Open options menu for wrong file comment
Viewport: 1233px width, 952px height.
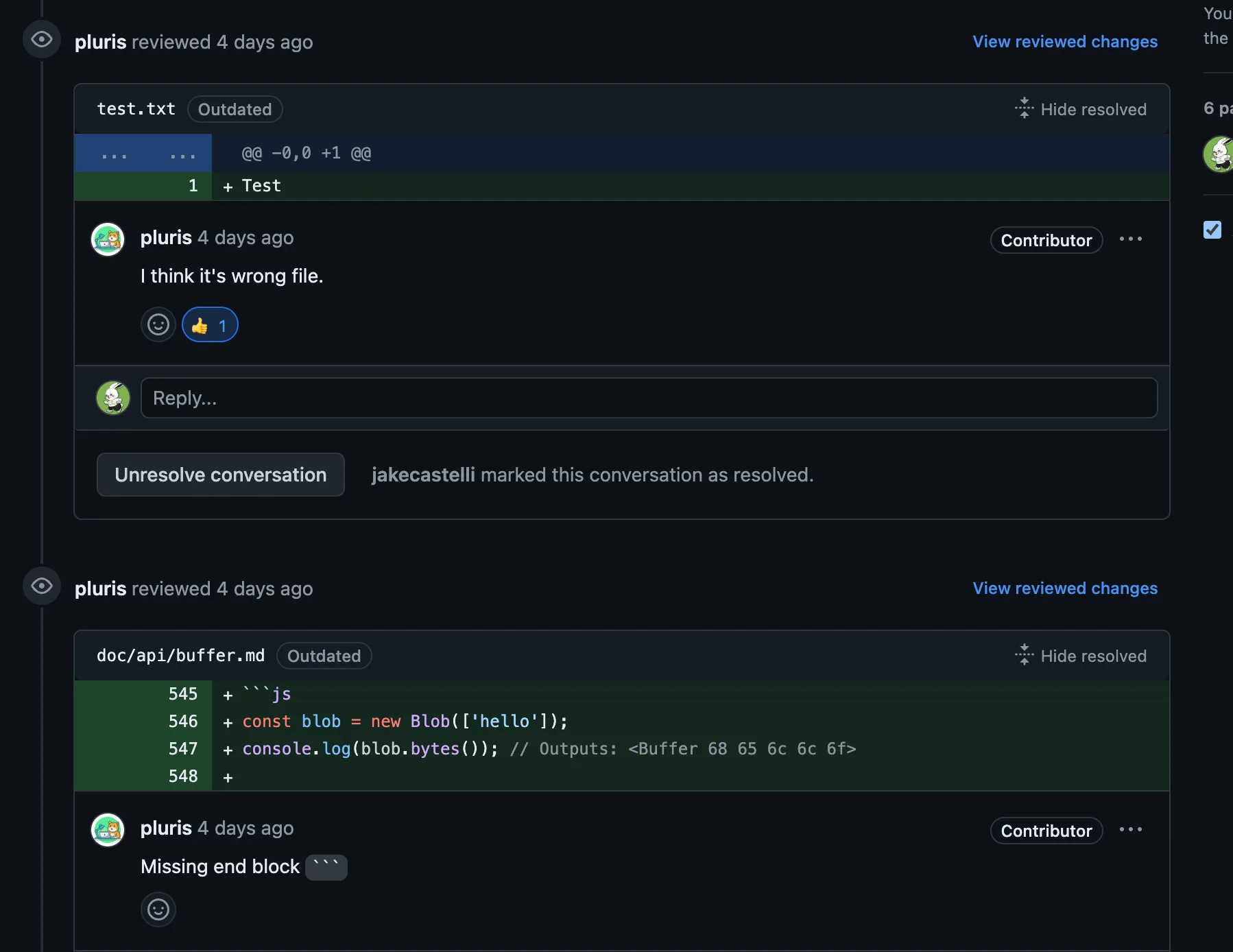tap(1130, 239)
